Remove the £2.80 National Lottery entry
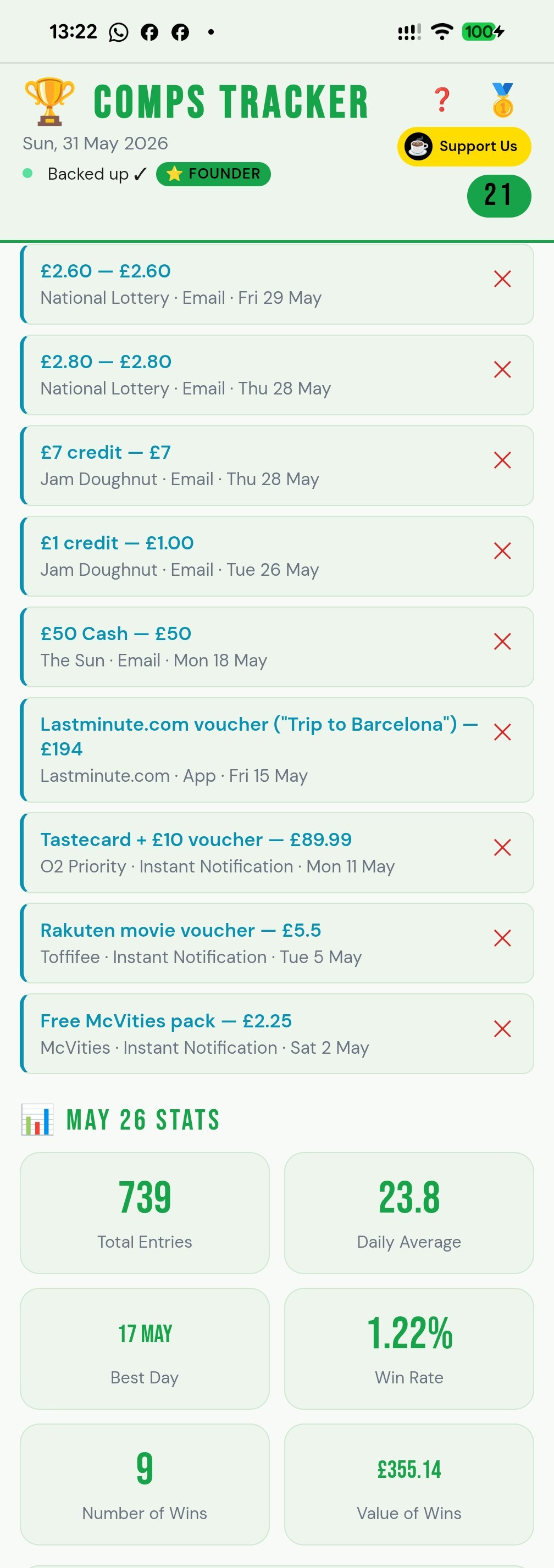Viewport: 554px width, 1568px height. click(502, 370)
